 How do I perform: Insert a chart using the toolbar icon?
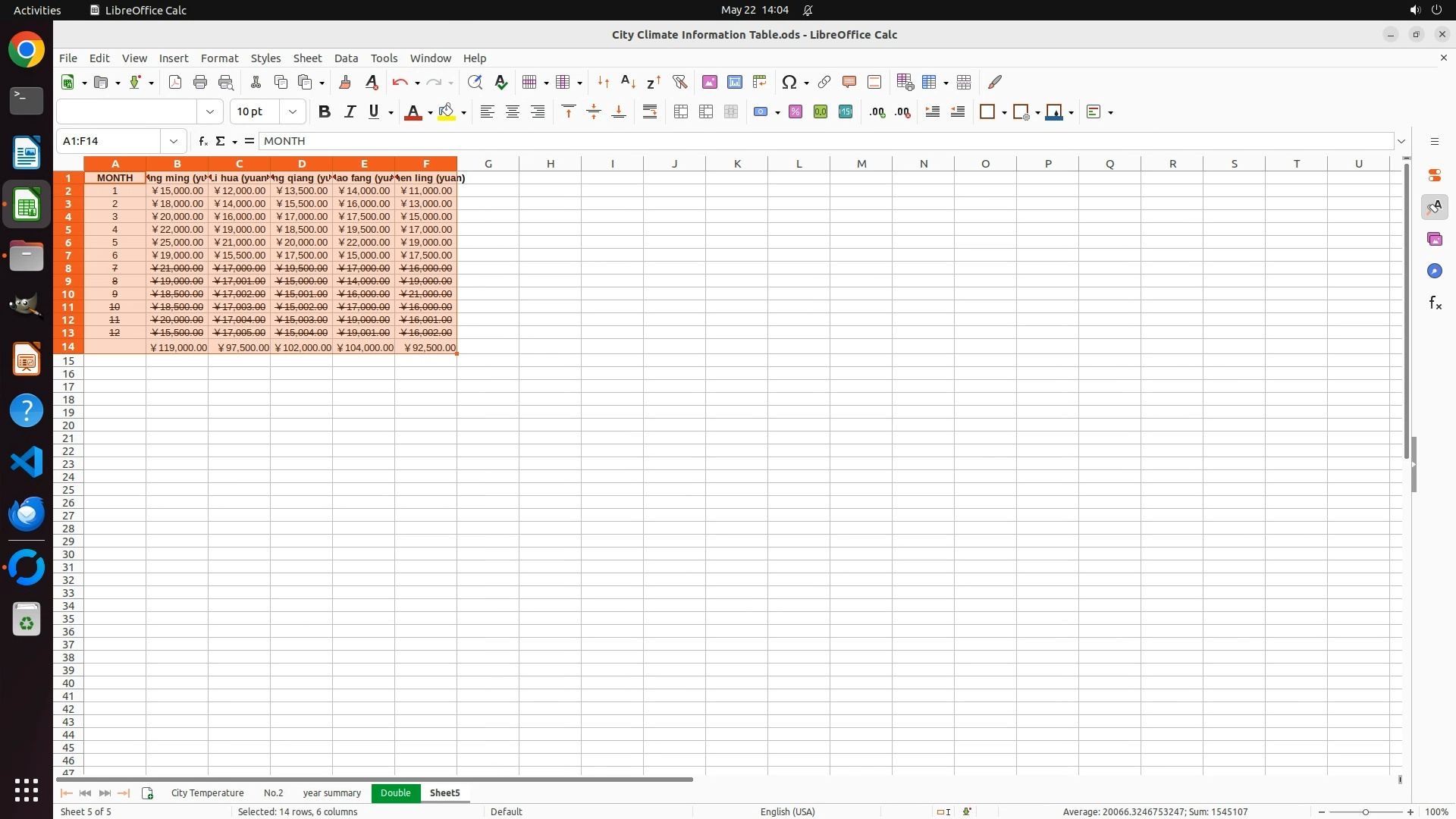tap(734, 82)
